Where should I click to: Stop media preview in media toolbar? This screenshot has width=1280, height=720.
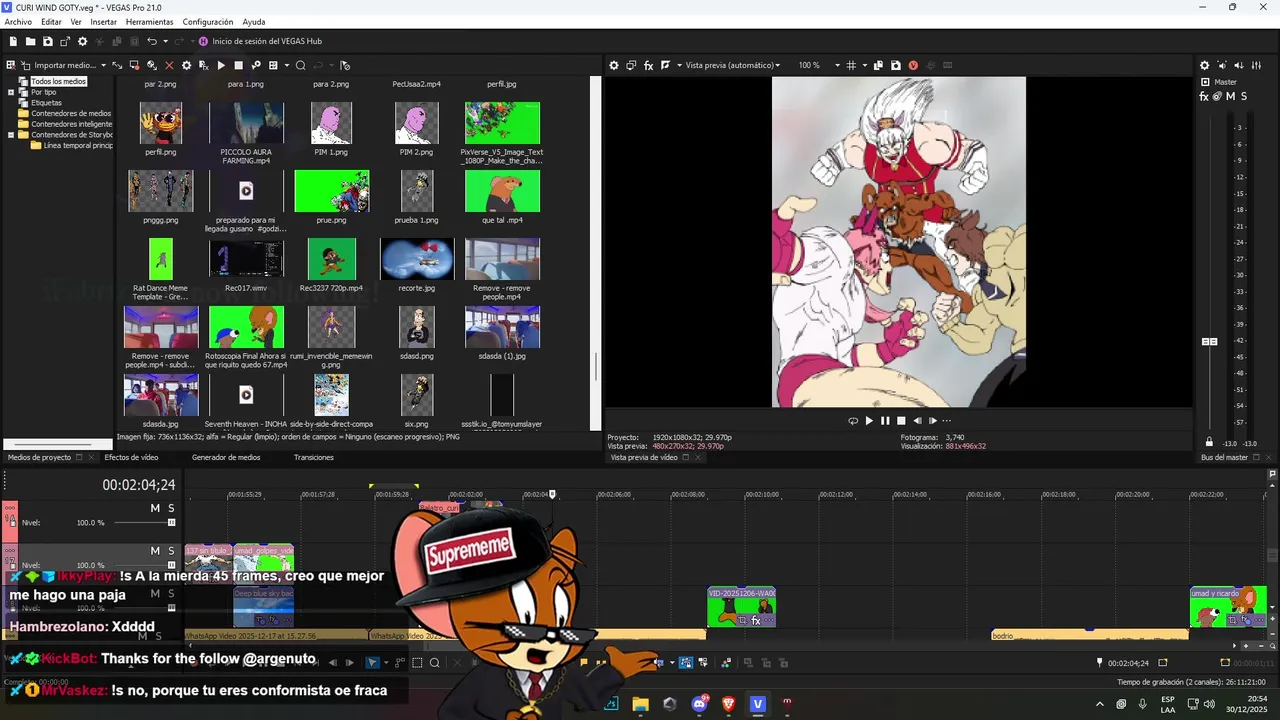point(238,65)
